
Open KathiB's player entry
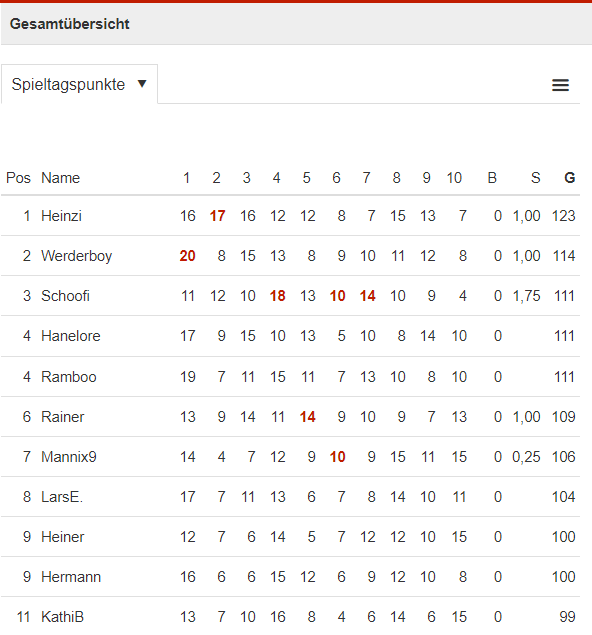62,617
